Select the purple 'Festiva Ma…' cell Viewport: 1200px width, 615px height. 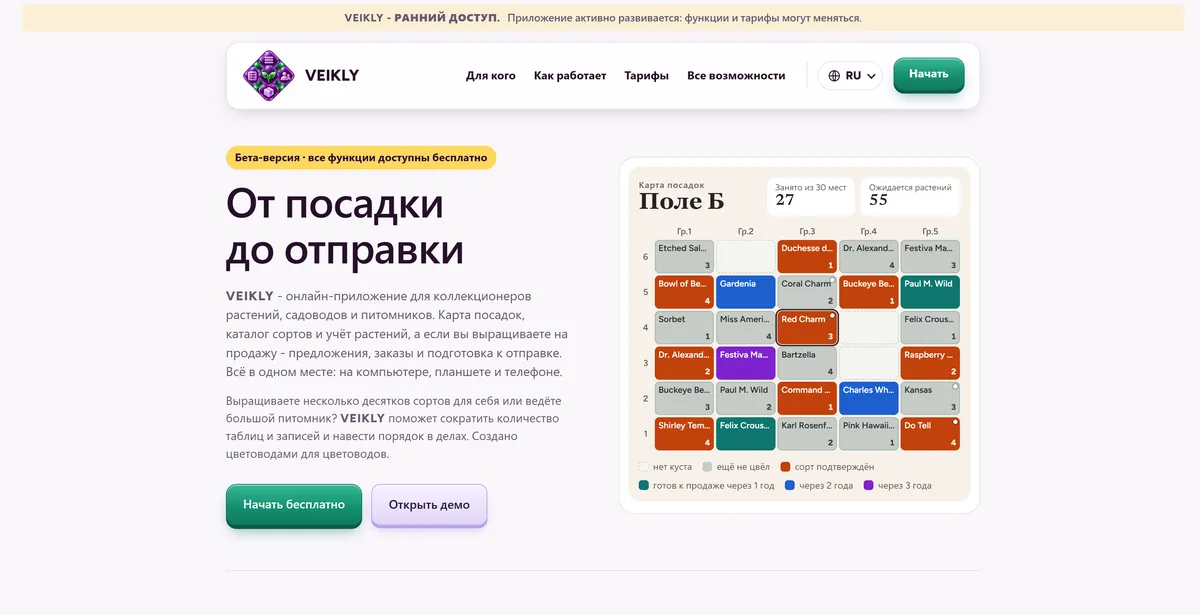[746, 363]
